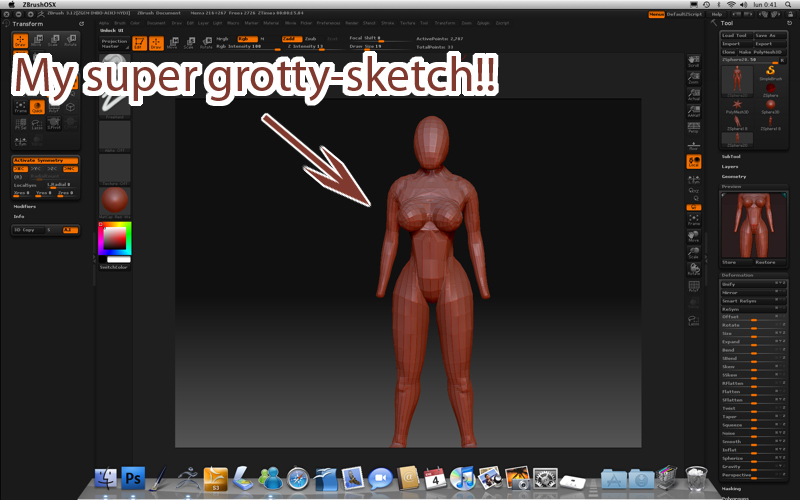
Task: Collapse the Preview section
Action: (731, 187)
